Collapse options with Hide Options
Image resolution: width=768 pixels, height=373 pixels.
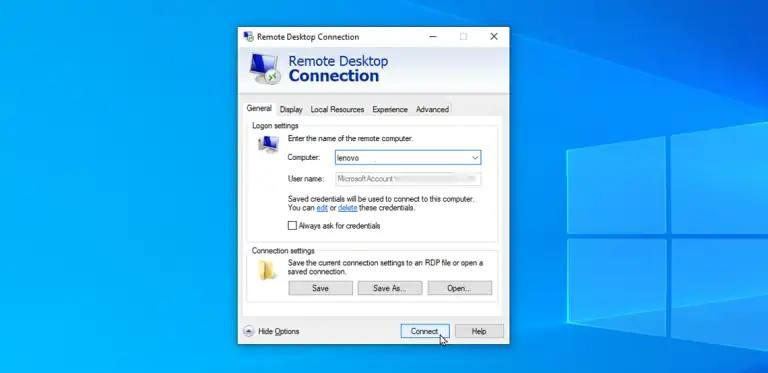278,331
